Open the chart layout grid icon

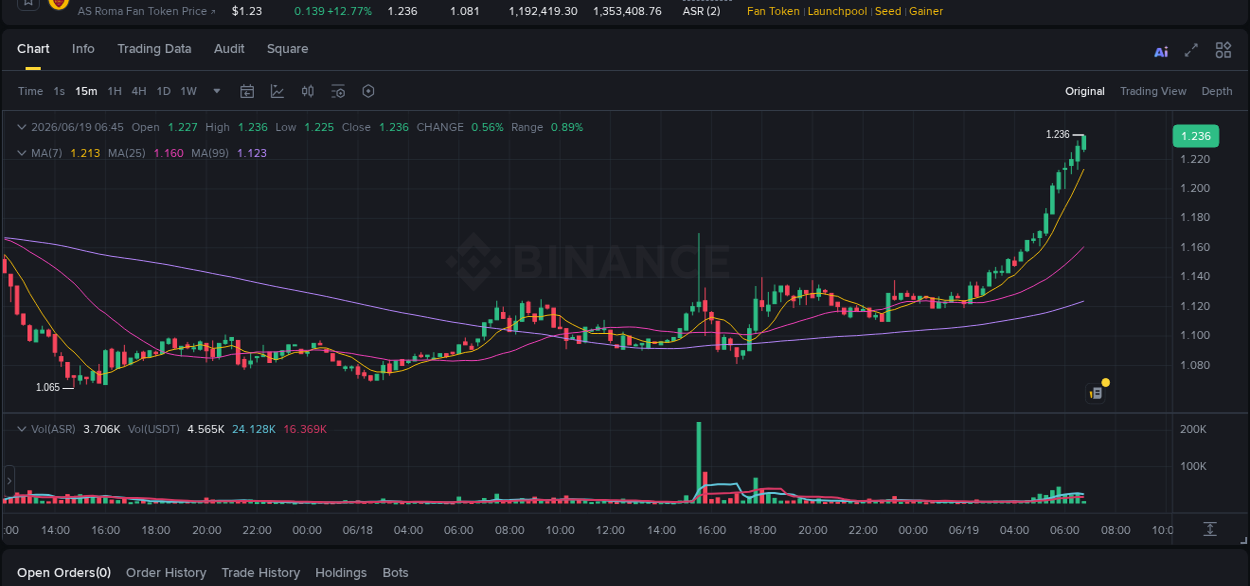[x=1223, y=50]
